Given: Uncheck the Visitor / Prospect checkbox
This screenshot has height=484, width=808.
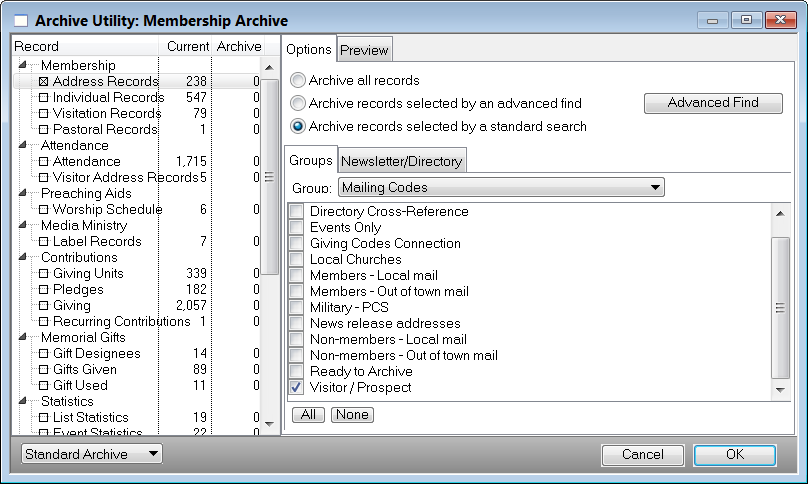Looking at the screenshot, I should (x=297, y=387).
